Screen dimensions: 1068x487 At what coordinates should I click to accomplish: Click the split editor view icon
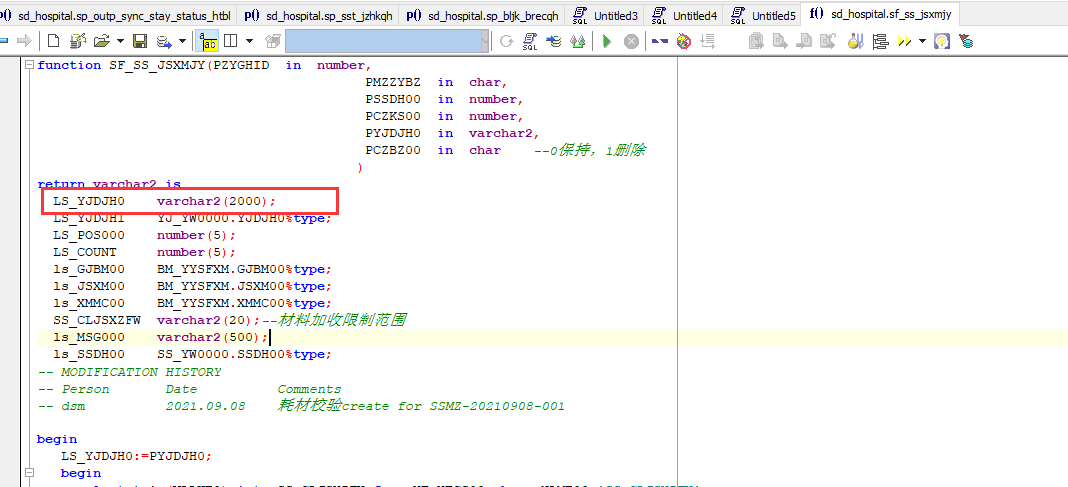(x=230, y=42)
